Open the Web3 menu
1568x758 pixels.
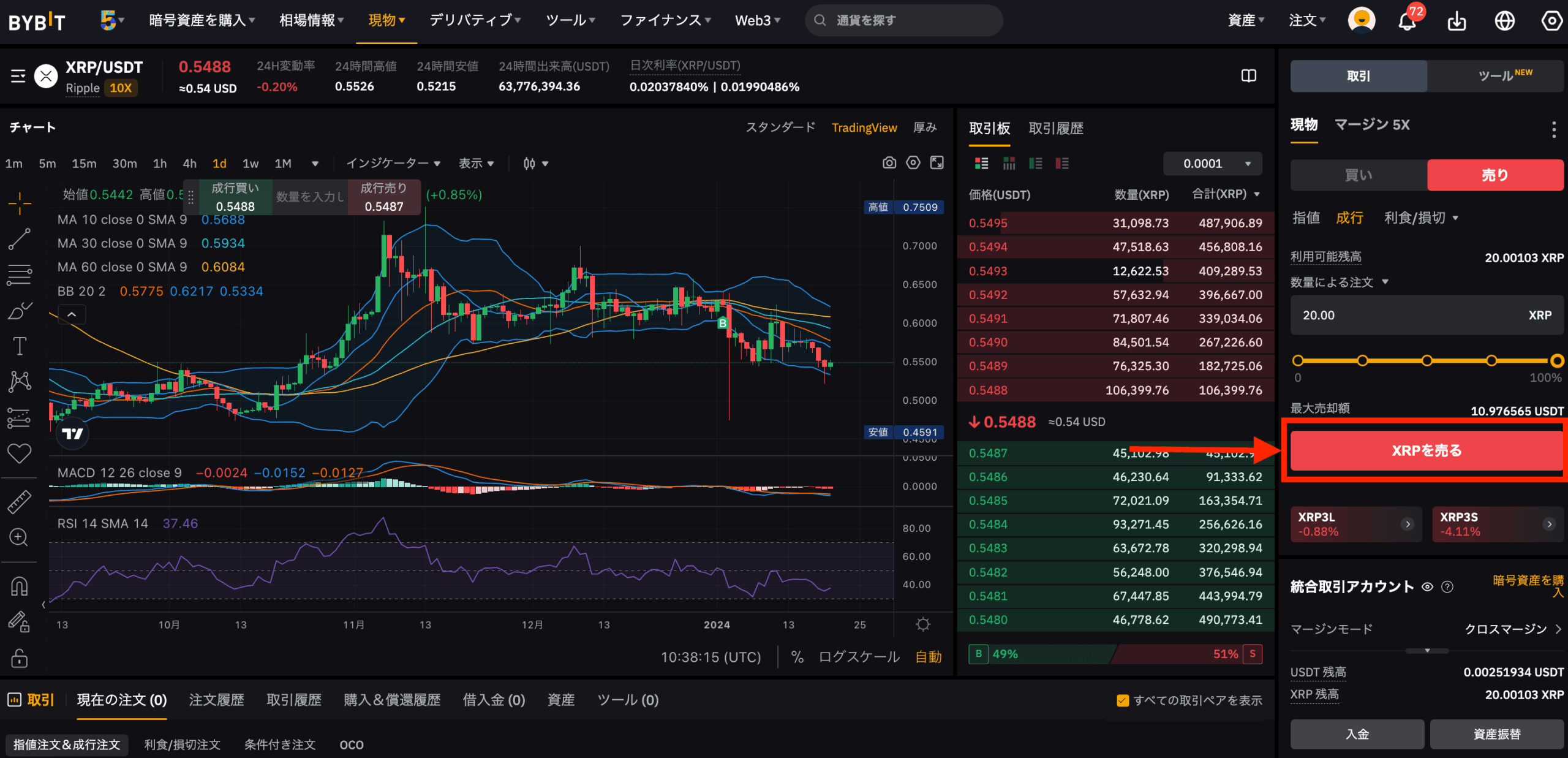(758, 20)
